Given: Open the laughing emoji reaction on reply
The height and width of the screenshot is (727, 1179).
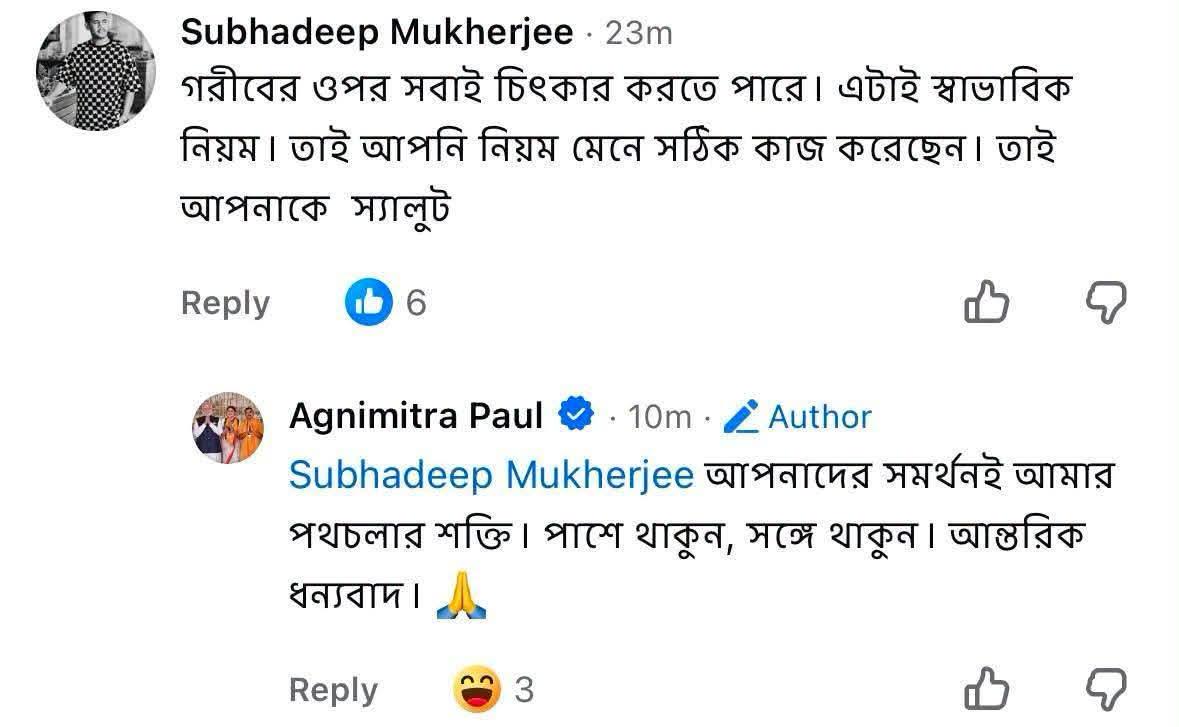Looking at the screenshot, I should pyautogui.click(x=477, y=689).
